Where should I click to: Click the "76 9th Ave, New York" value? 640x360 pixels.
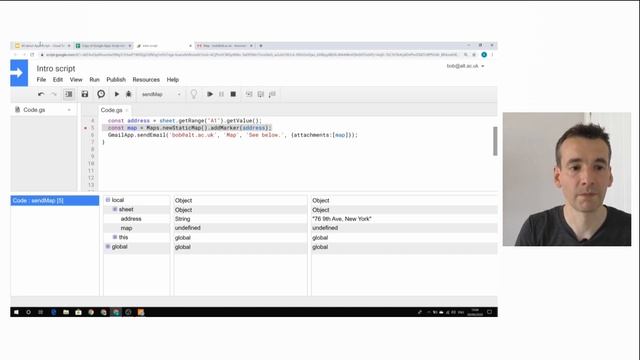[x=342, y=219]
